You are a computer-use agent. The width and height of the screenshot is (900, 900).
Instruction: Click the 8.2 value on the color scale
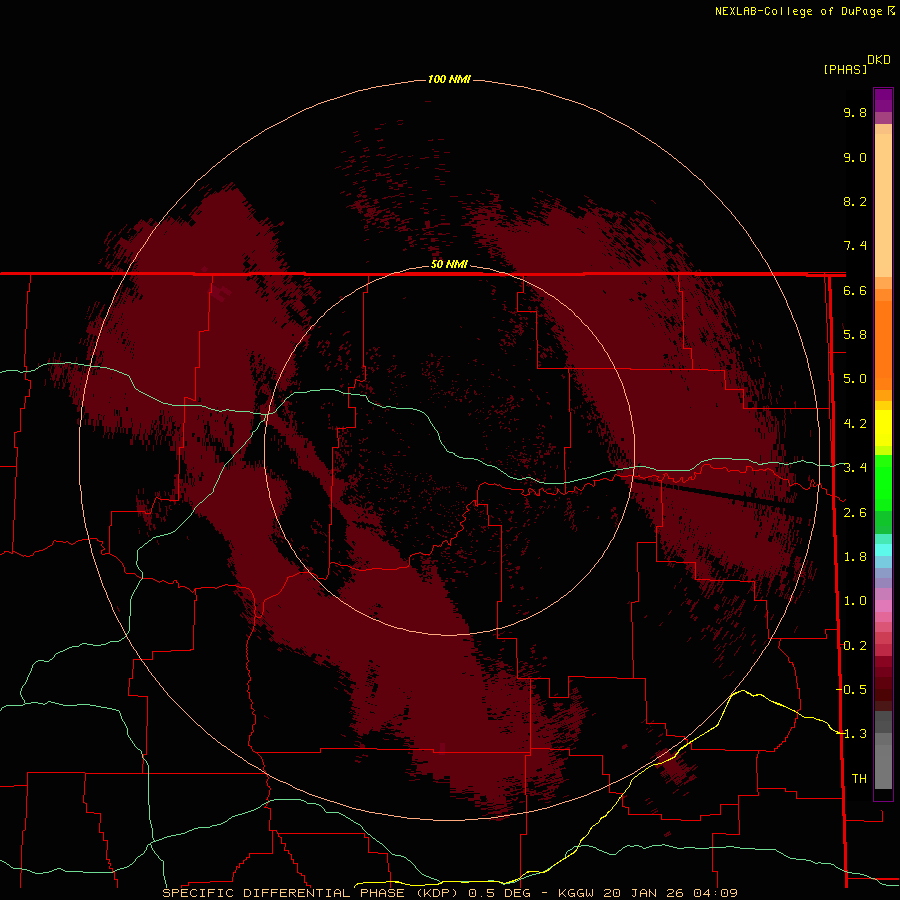(x=855, y=201)
